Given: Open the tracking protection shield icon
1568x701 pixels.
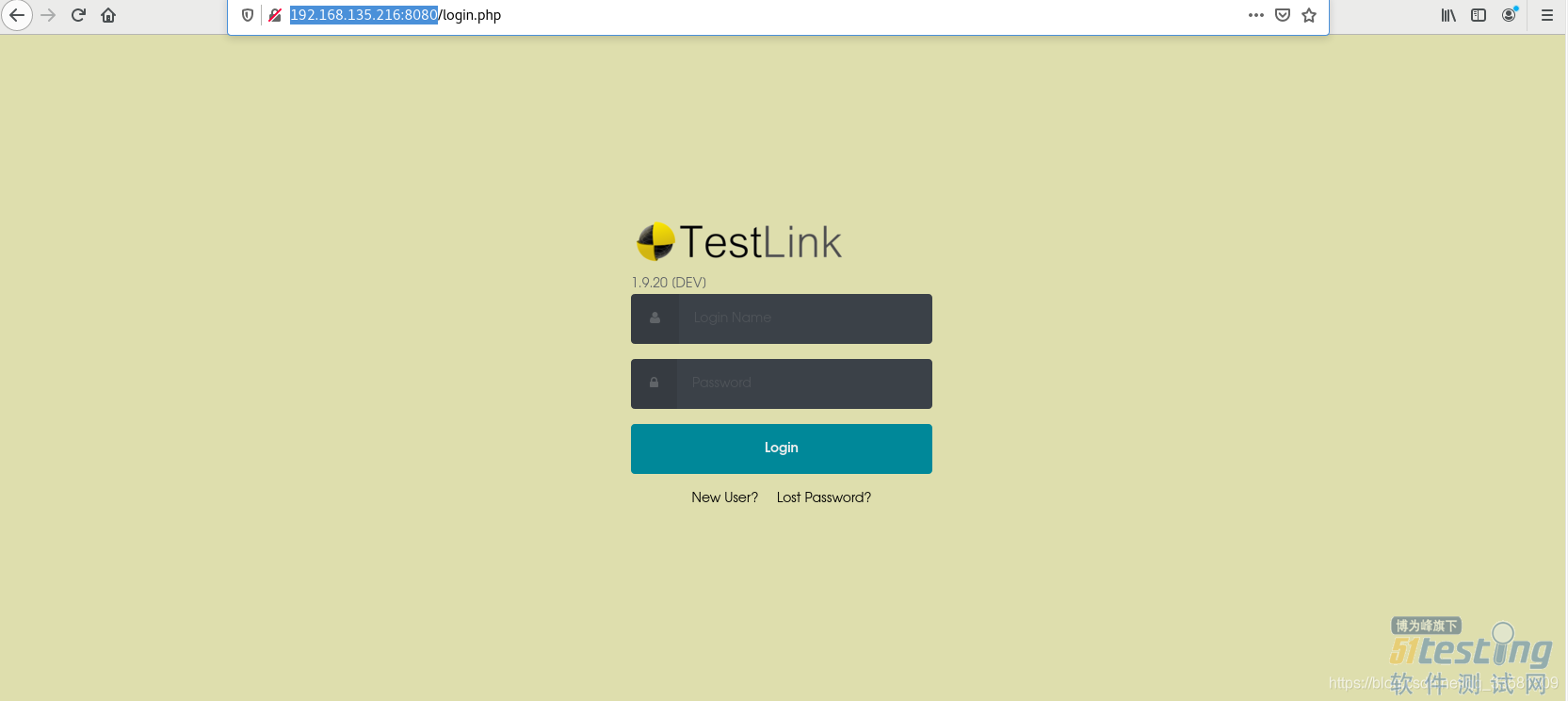Looking at the screenshot, I should pyautogui.click(x=248, y=15).
